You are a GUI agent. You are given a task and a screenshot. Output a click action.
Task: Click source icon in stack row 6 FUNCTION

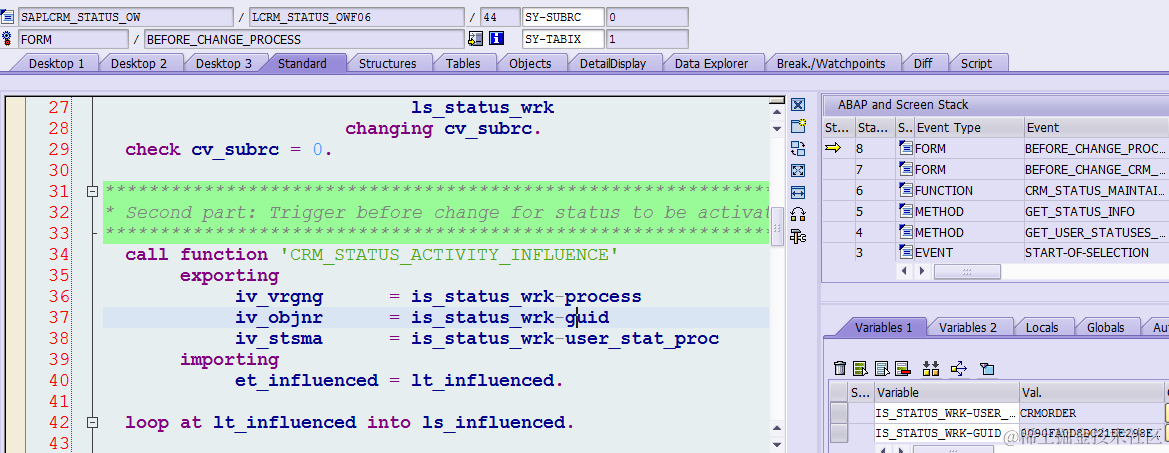point(906,190)
